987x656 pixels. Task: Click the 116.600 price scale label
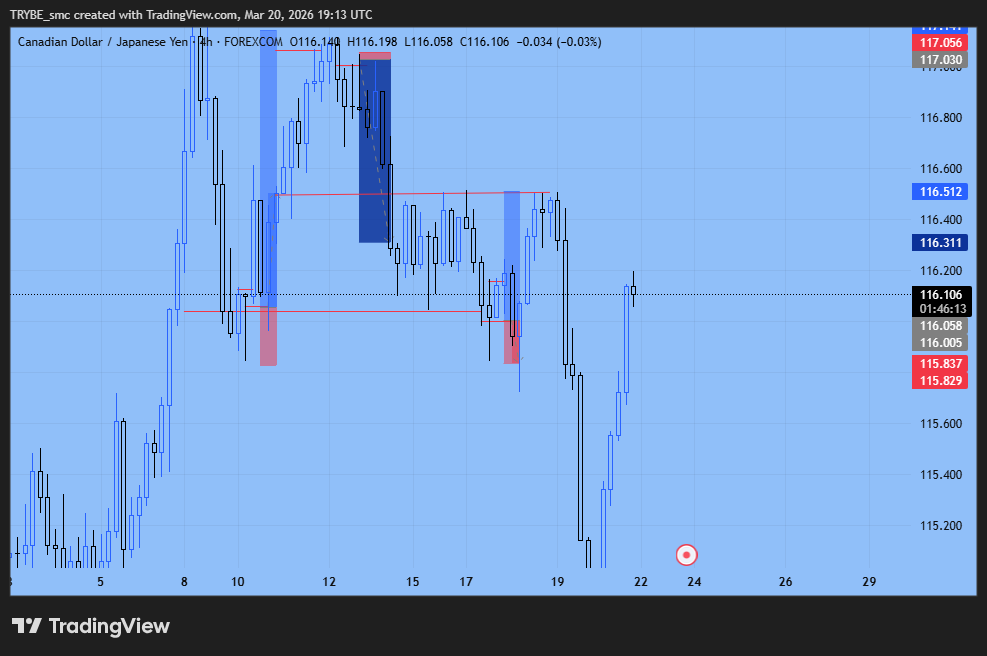pos(940,169)
